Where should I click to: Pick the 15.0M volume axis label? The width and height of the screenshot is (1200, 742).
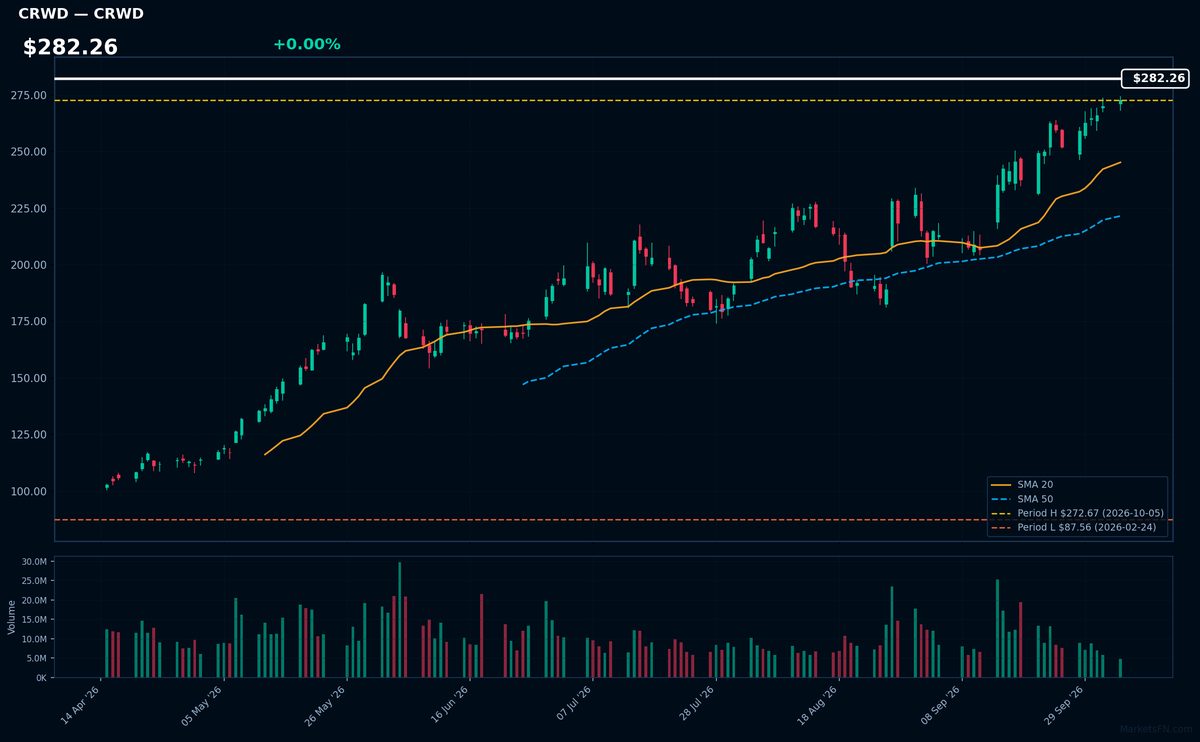33,620
